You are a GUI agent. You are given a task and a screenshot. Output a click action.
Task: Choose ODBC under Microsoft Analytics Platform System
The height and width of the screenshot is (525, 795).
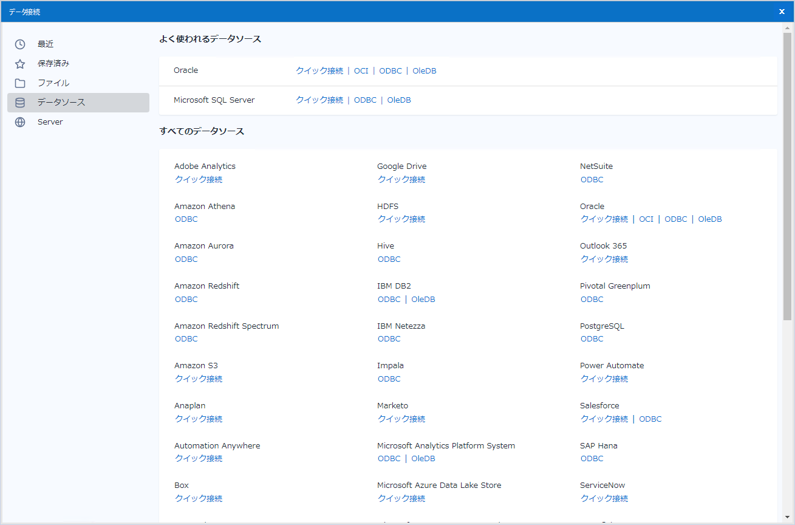389,459
